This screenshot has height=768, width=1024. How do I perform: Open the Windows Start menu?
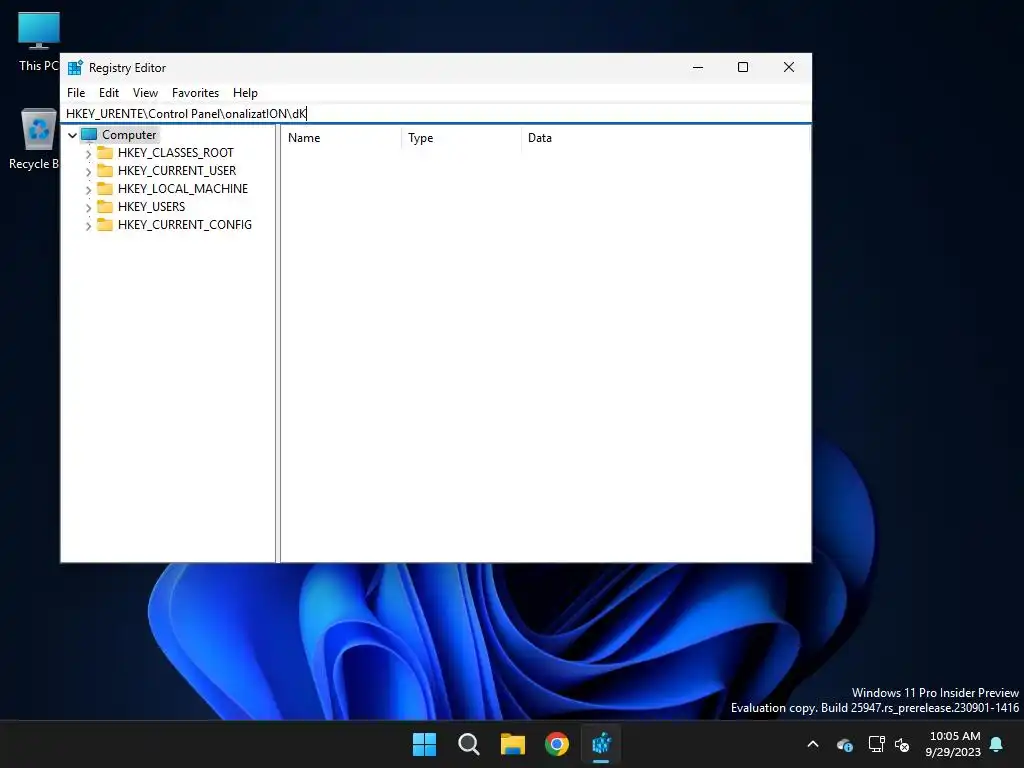tap(424, 744)
